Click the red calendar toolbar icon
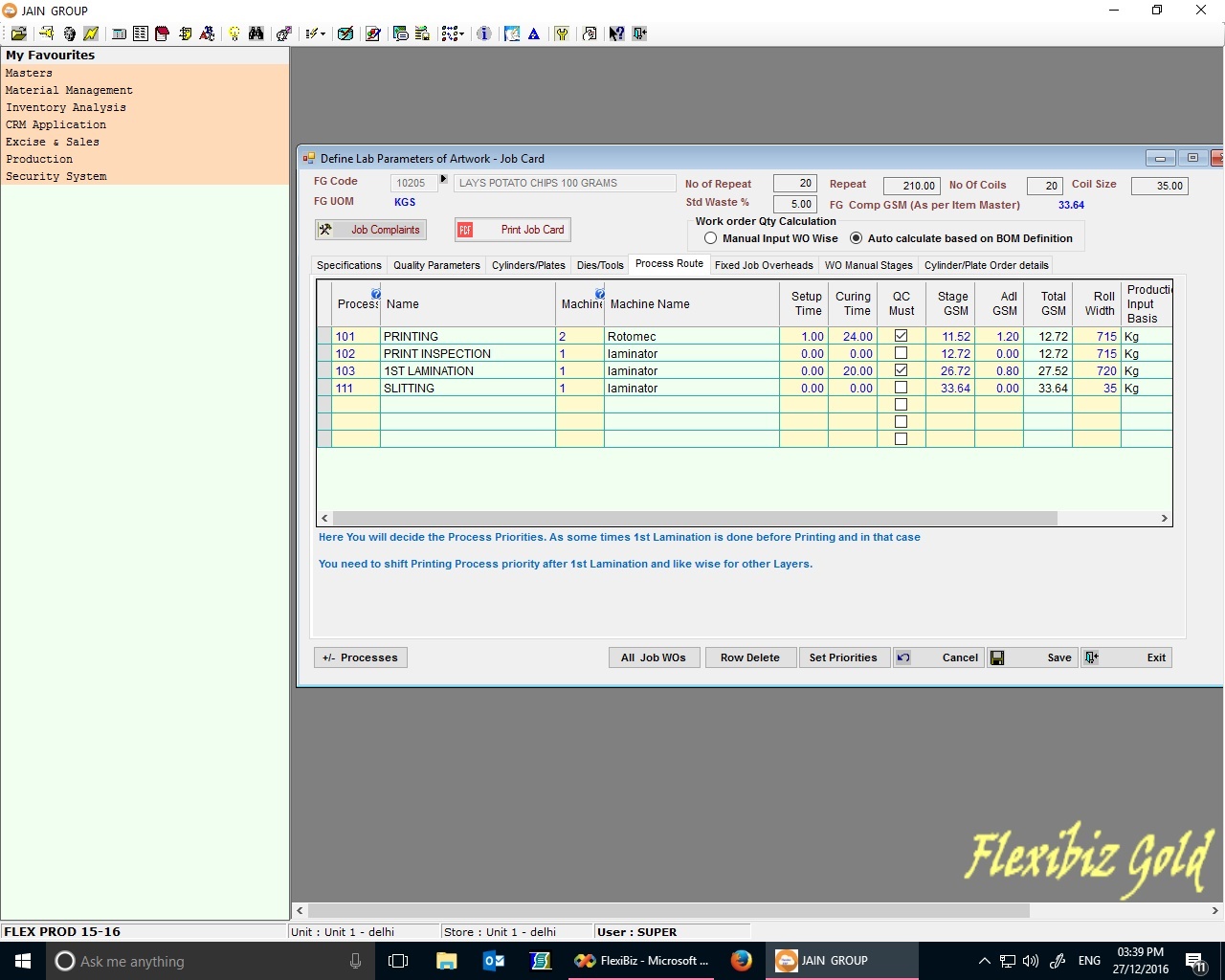Screen dimensions: 1225x980 [x=162, y=33]
